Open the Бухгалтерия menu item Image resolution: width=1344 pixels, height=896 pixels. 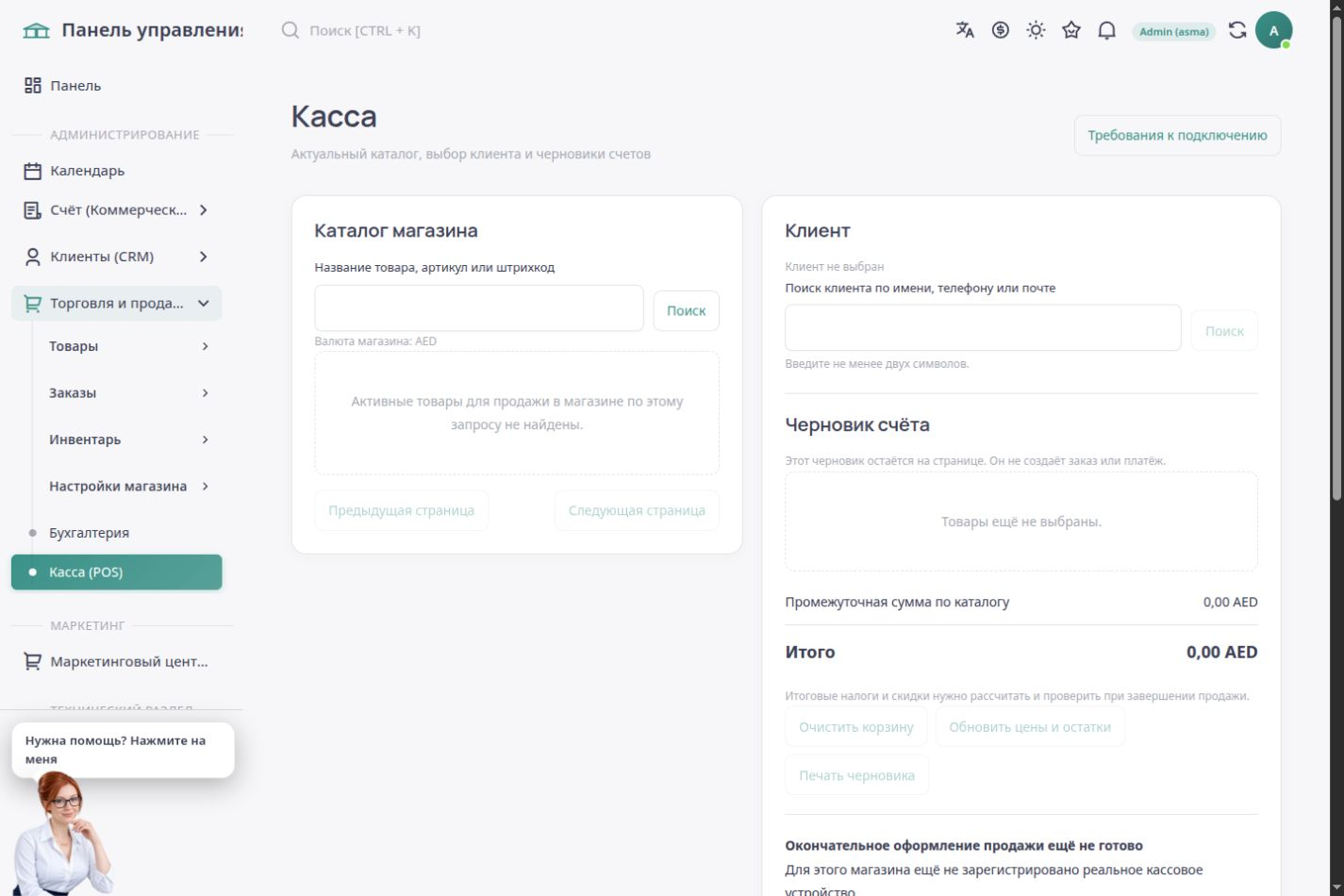click(117, 533)
